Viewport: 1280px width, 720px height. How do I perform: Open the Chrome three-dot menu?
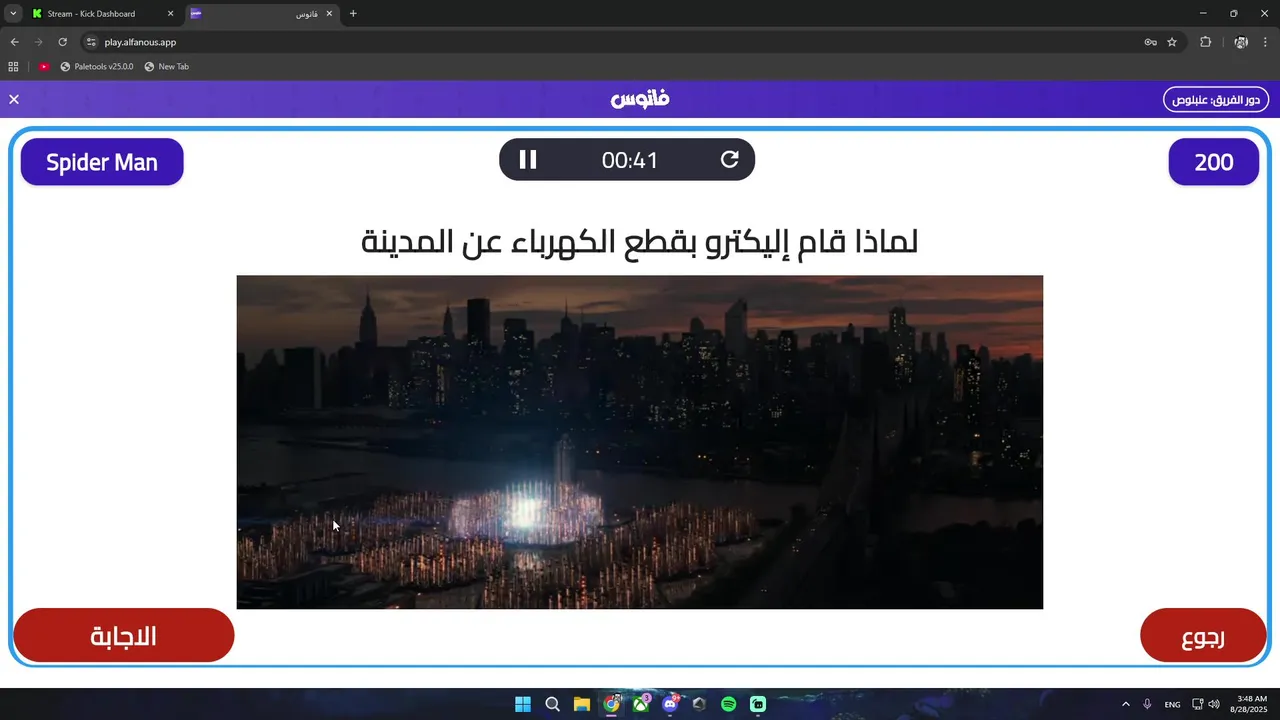point(1266,42)
